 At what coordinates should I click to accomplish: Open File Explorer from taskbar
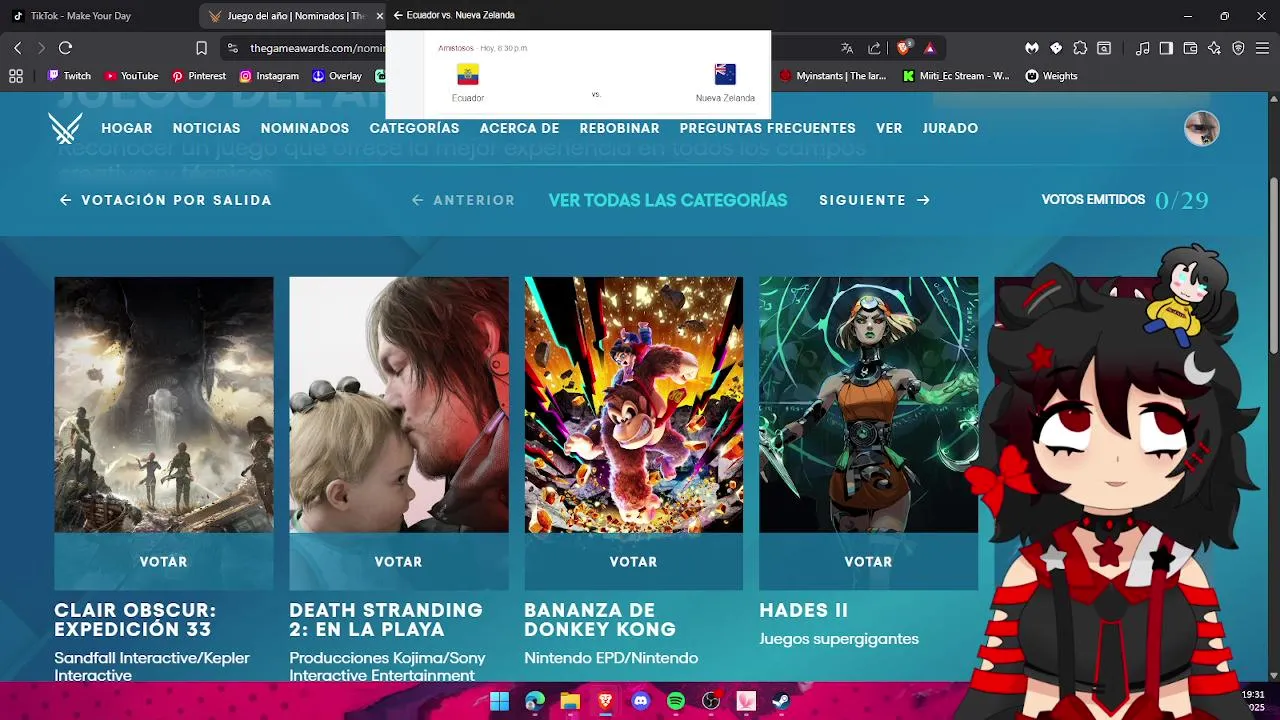pyautogui.click(x=570, y=701)
